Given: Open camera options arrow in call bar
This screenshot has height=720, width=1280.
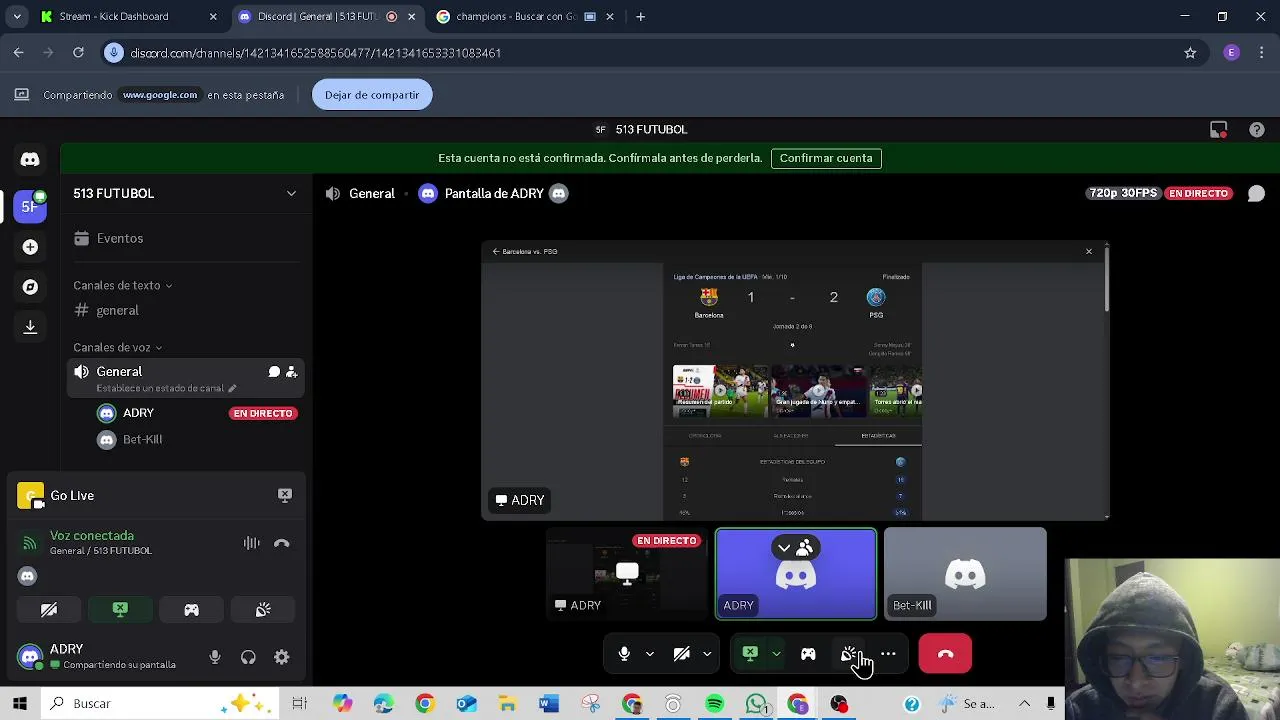Looking at the screenshot, I should pyautogui.click(x=707, y=654).
